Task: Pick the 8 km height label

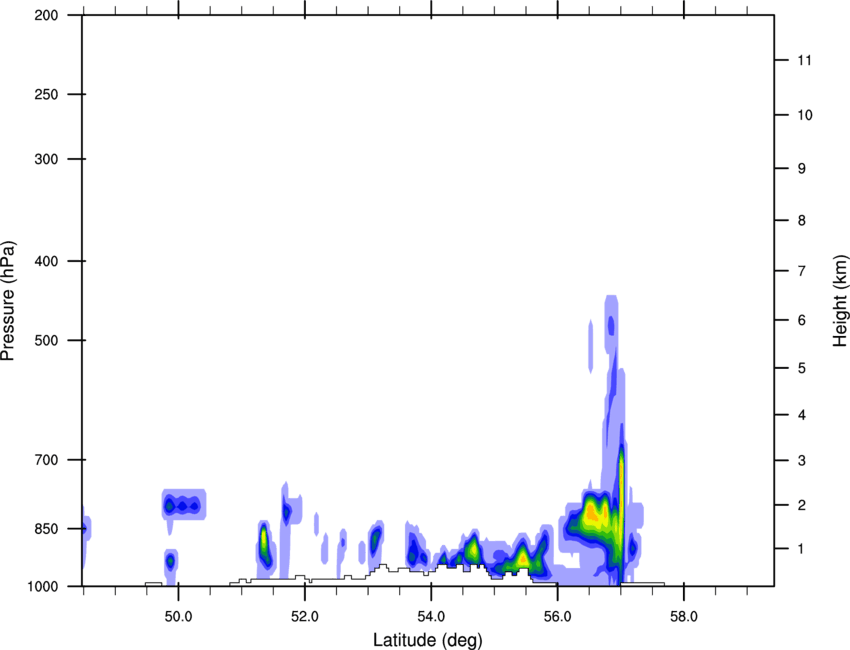Action: 802,221
